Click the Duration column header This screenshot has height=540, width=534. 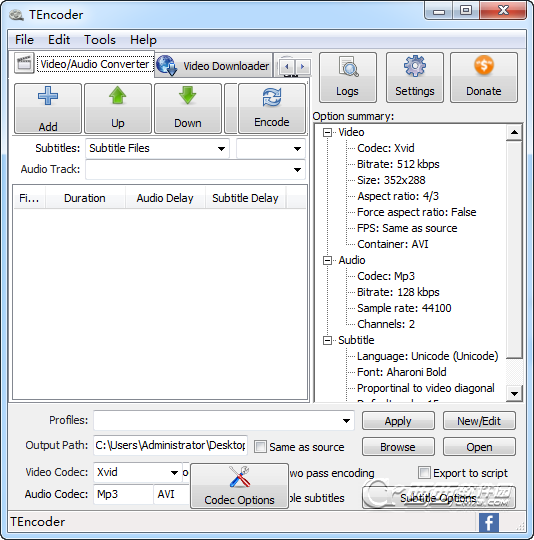pos(85,198)
